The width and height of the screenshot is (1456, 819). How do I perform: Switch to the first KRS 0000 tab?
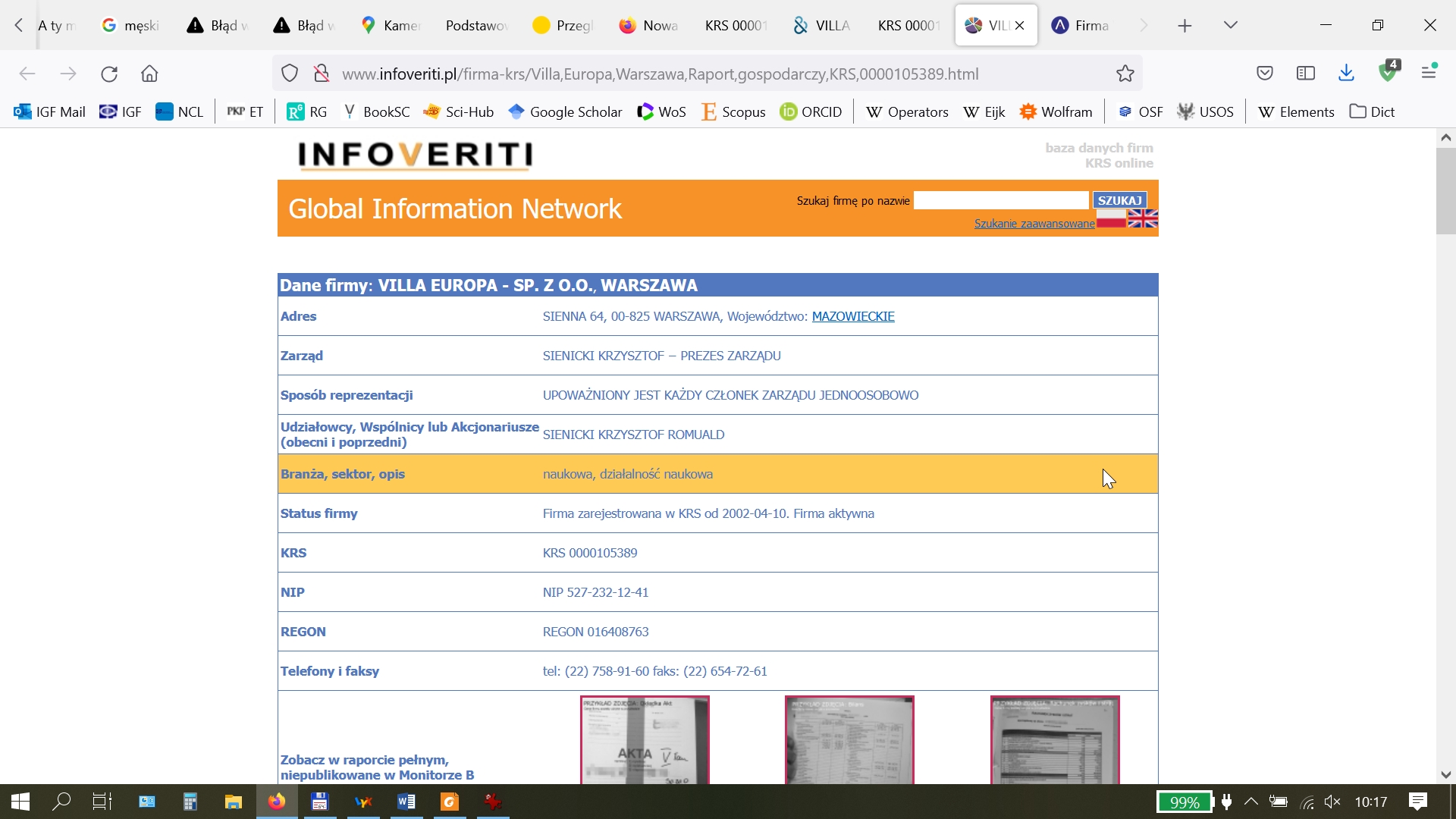click(736, 26)
